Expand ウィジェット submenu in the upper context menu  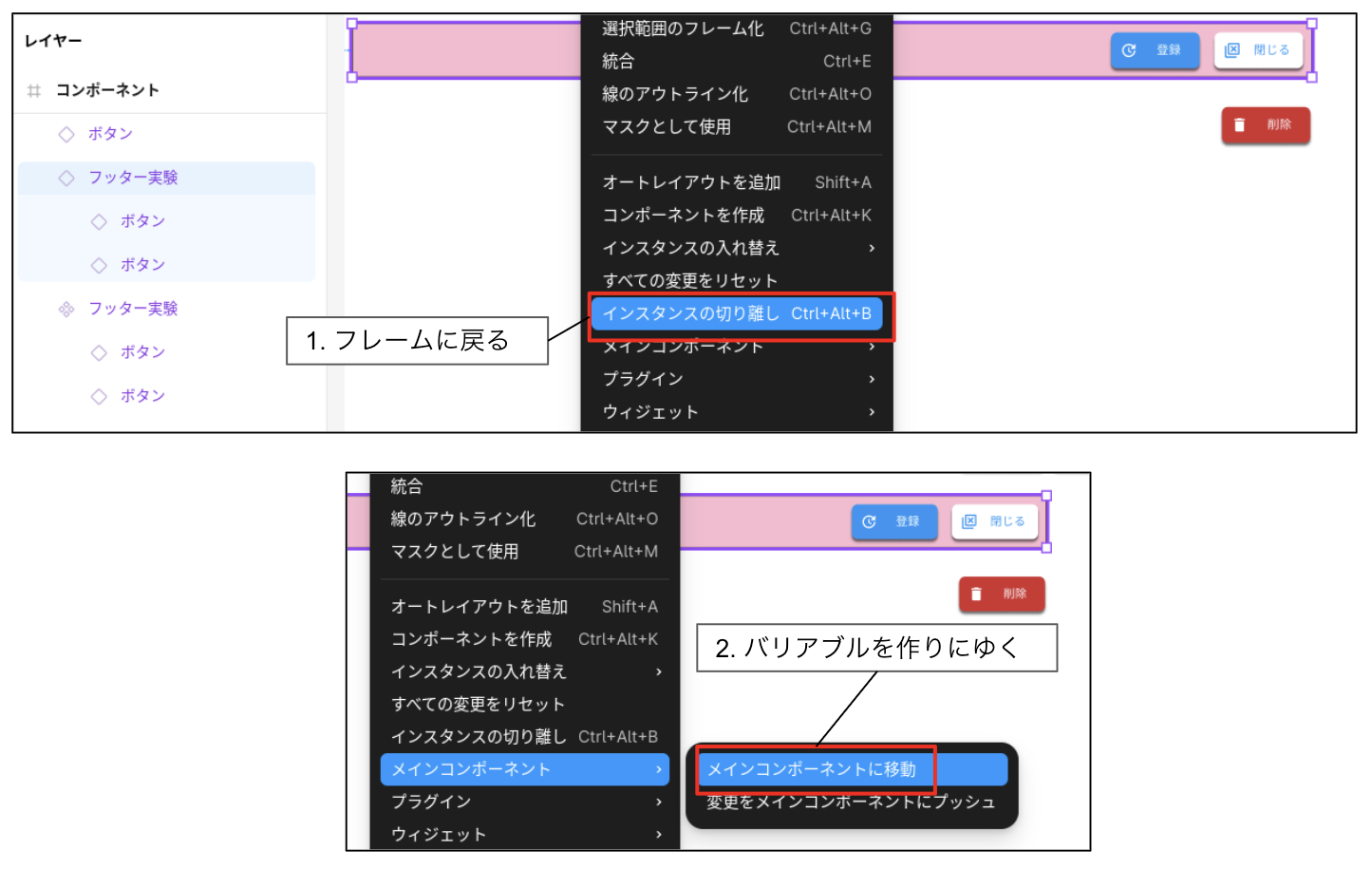pyautogui.click(x=737, y=412)
